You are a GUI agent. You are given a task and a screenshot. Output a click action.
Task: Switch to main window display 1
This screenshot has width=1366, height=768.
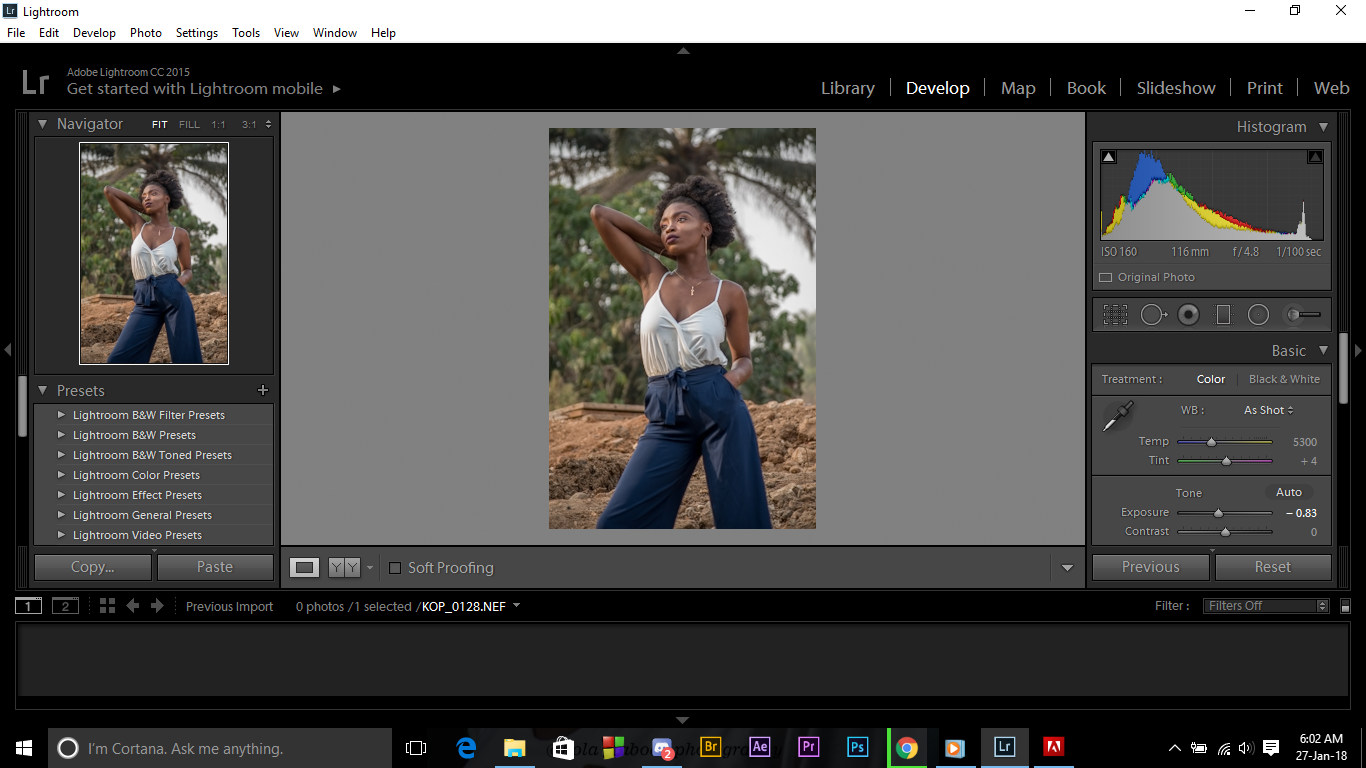tap(28, 606)
